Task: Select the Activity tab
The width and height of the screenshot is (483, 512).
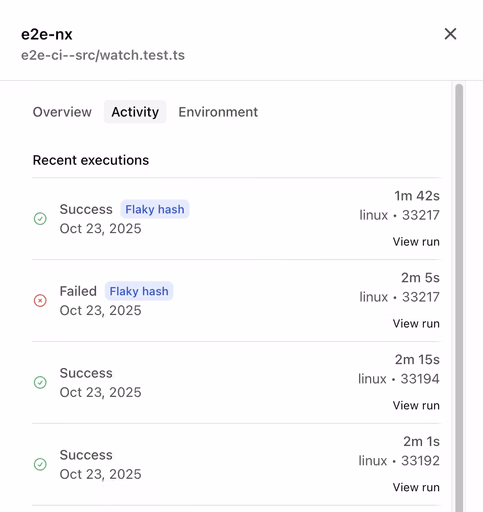Action: (135, 112)
